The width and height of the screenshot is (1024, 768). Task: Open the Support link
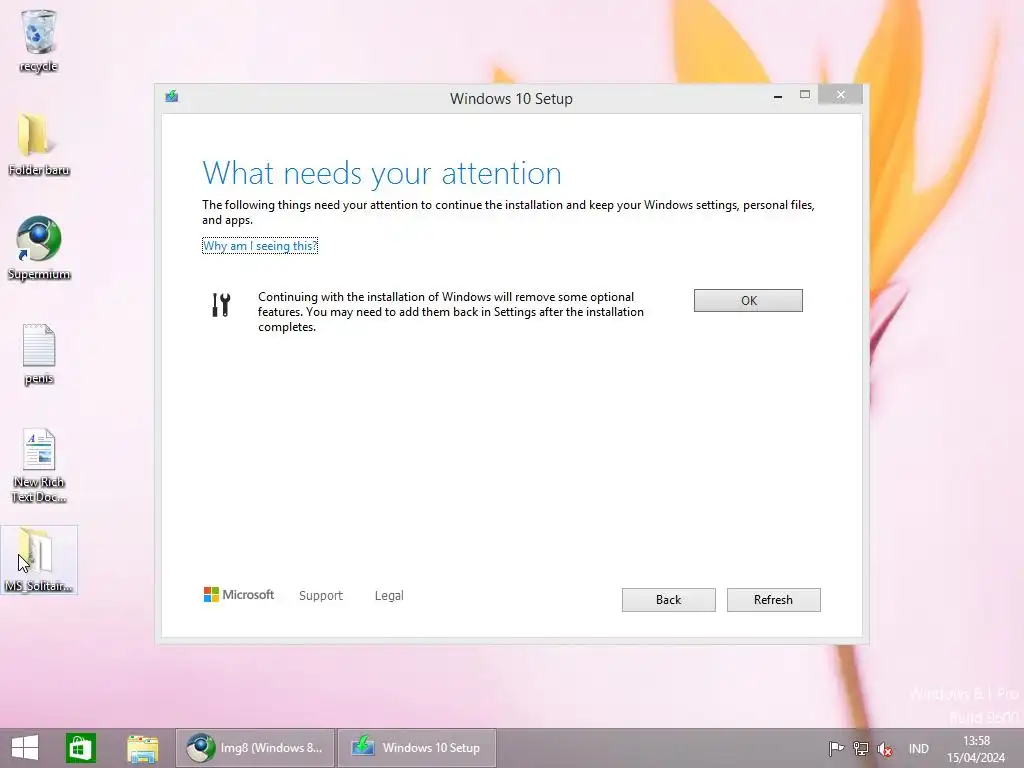pyautogui.click(x=321, y=596)
